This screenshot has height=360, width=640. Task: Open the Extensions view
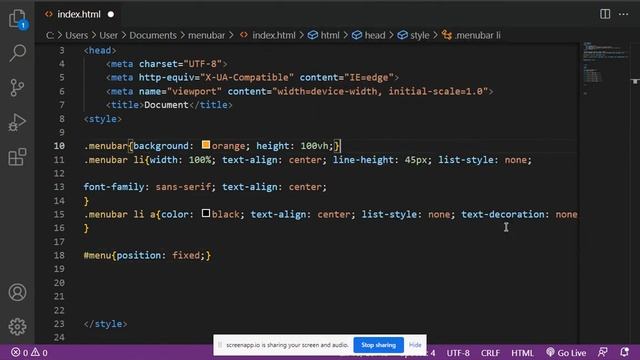17,157
